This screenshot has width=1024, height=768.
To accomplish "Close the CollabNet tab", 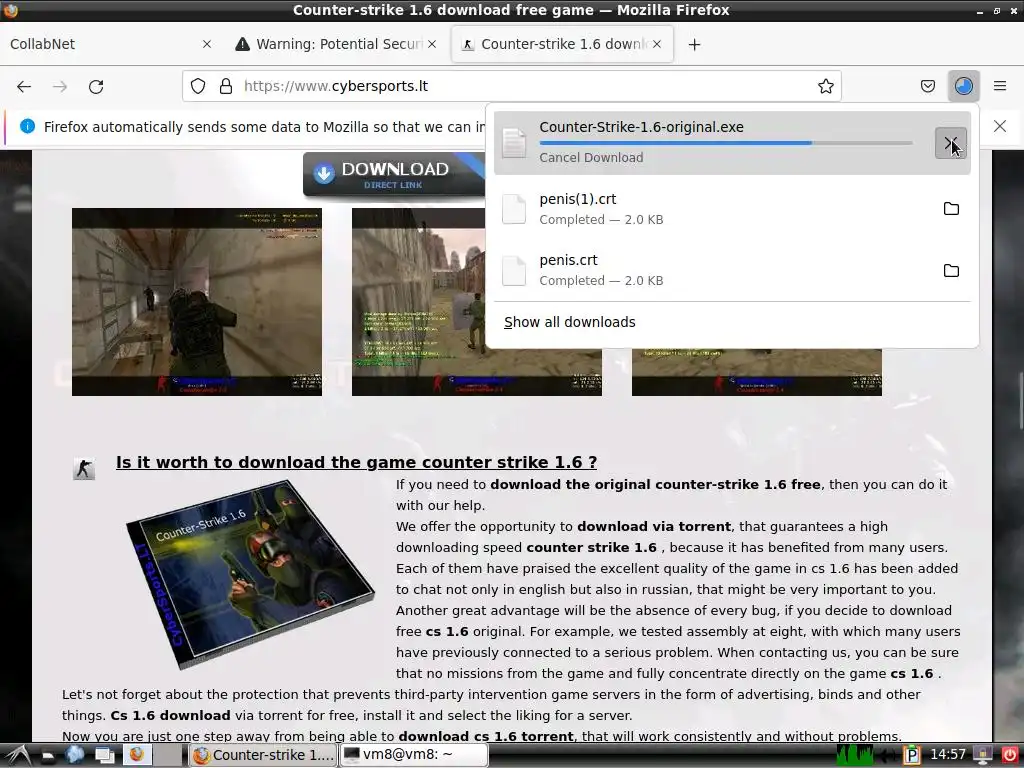I will [x=206, y=44].
